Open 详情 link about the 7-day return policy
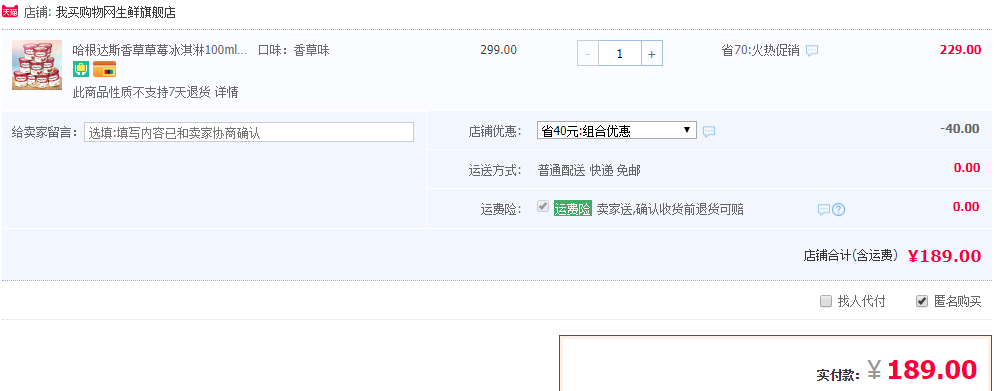The image size is (994, 391). click(x=226, y=93)
